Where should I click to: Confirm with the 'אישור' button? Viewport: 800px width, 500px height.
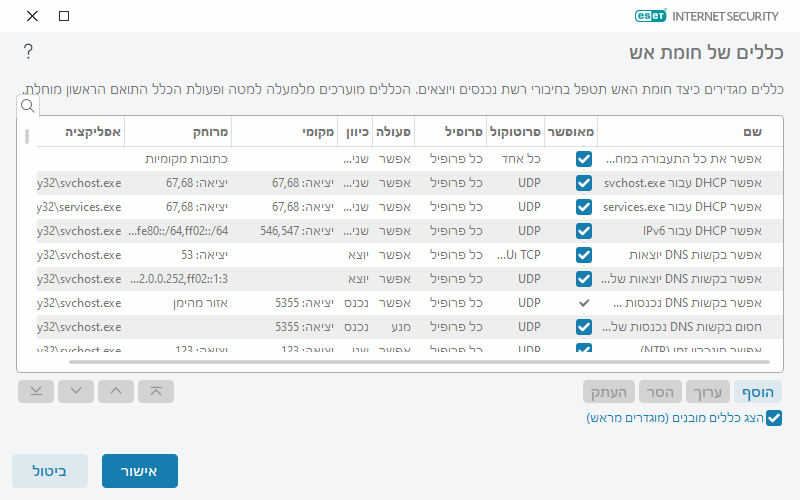coord(140,471)
